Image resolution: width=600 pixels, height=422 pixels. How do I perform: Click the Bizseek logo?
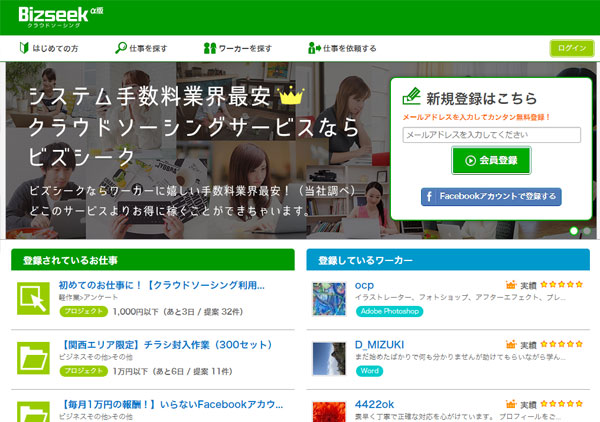coord(60,17)
